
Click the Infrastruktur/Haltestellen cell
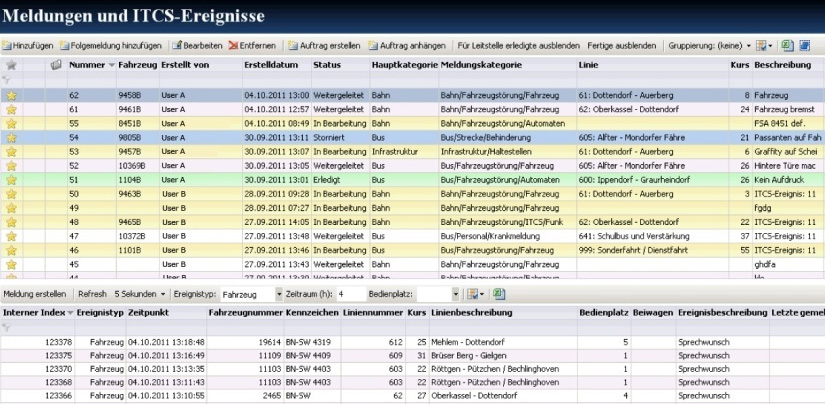pyautogui.click(x=508, y=152)
